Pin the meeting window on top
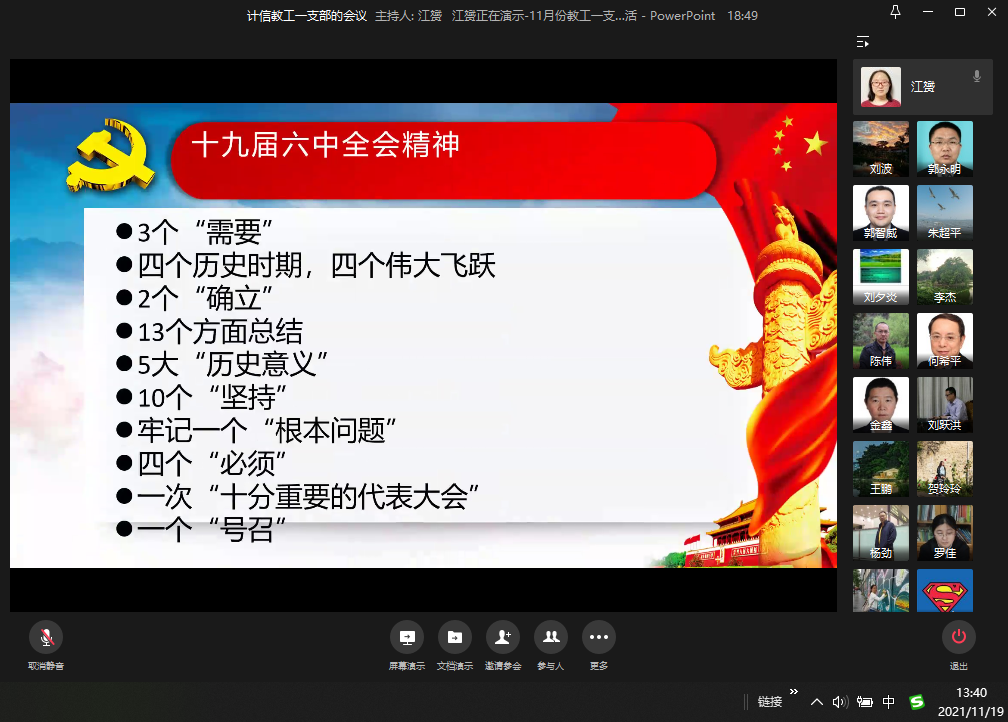This screenshot has width=1008, height=722. (x=894, y=12)
